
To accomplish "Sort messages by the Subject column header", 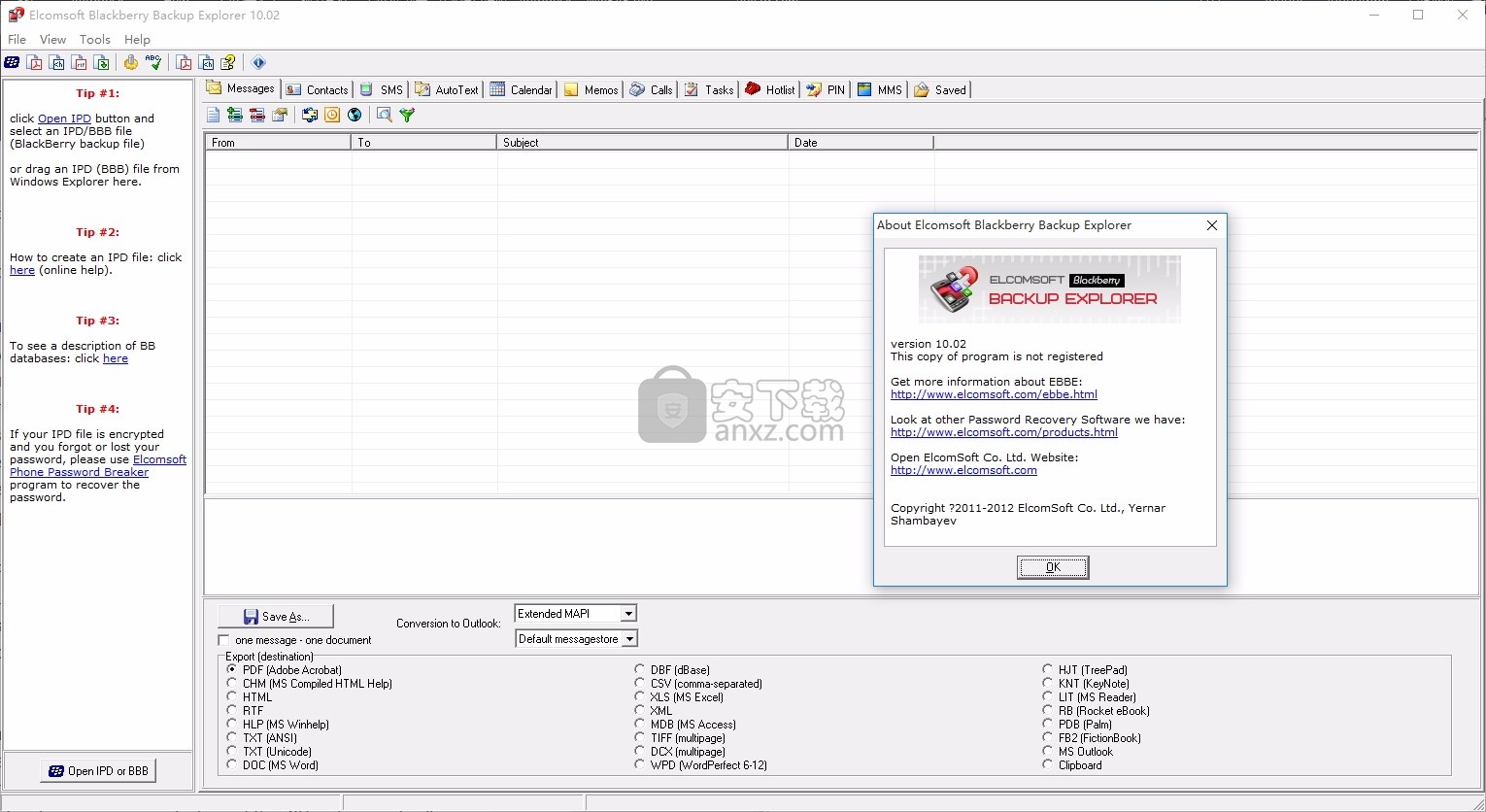I will coord(642,142).
